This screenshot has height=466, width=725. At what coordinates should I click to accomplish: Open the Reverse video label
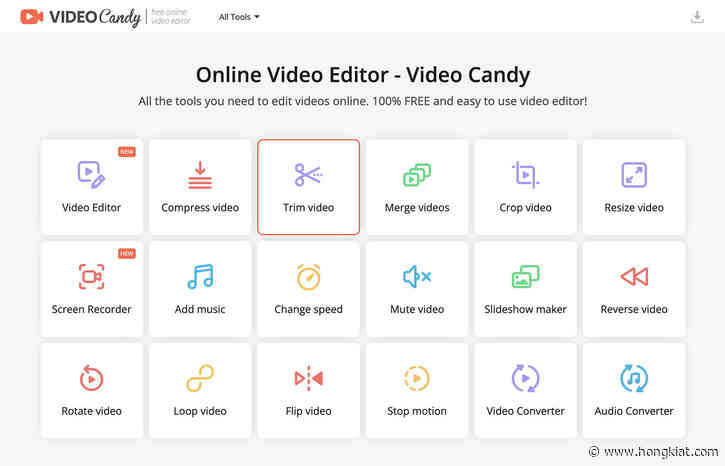(634, 309)
